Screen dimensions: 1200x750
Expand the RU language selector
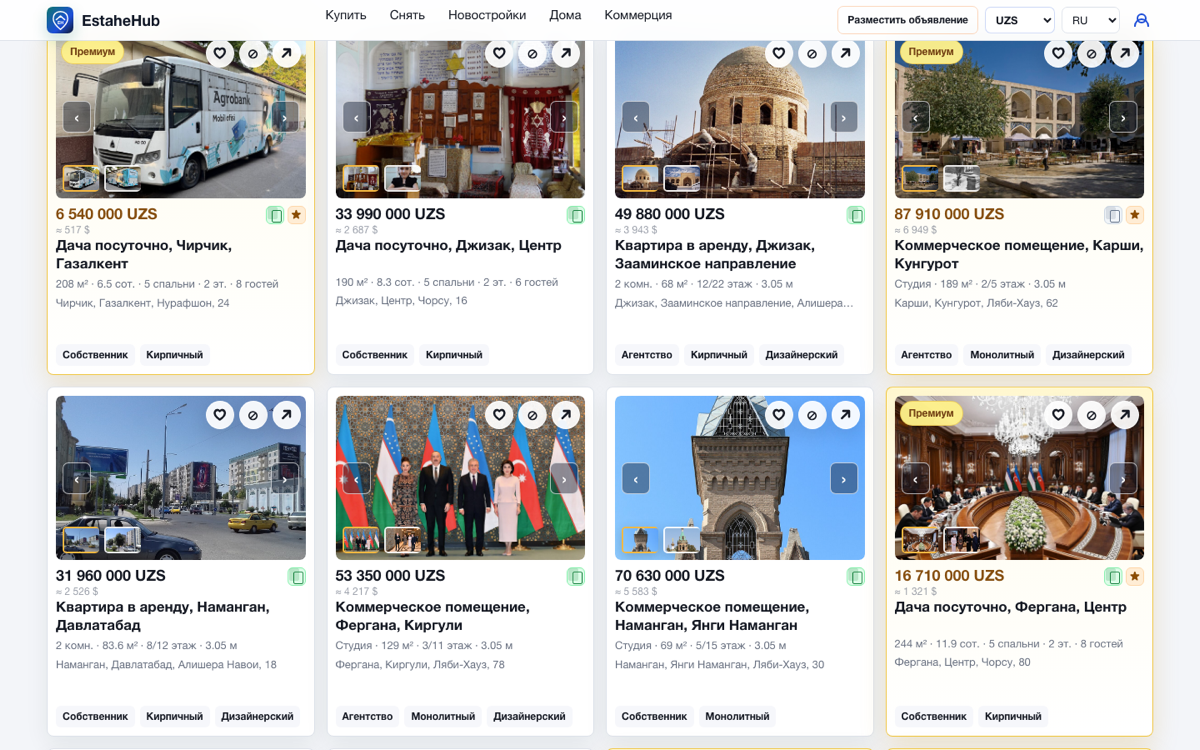(x=1091, y=20)
